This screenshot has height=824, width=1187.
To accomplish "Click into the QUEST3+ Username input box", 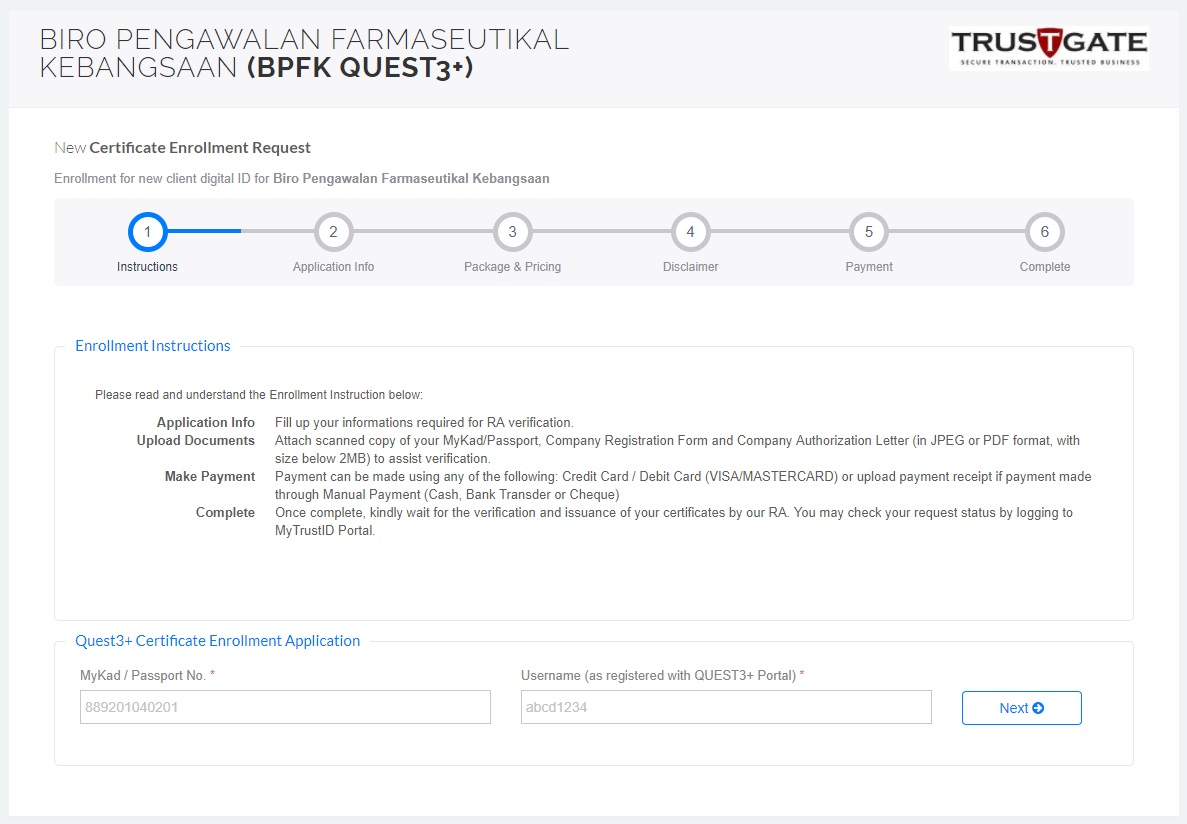I will click(726, 707).
